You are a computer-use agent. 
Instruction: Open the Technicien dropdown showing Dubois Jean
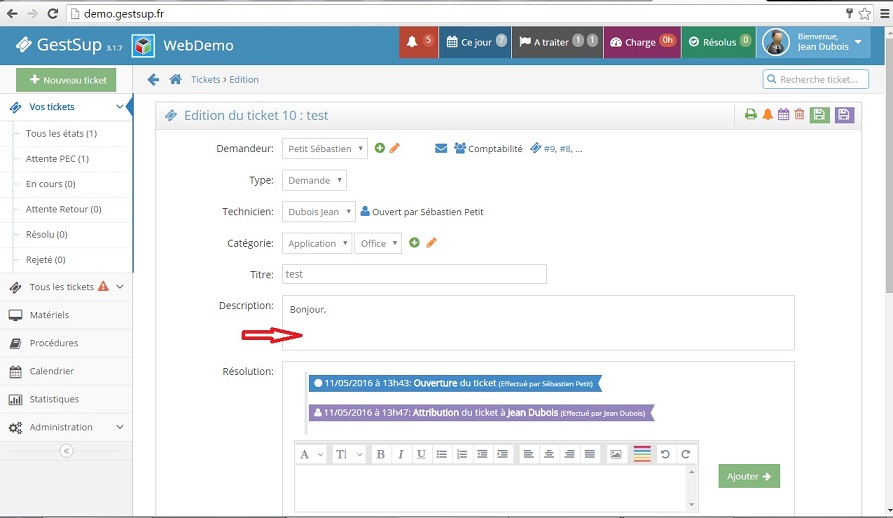pyautogui.click(x=318, y=212)
